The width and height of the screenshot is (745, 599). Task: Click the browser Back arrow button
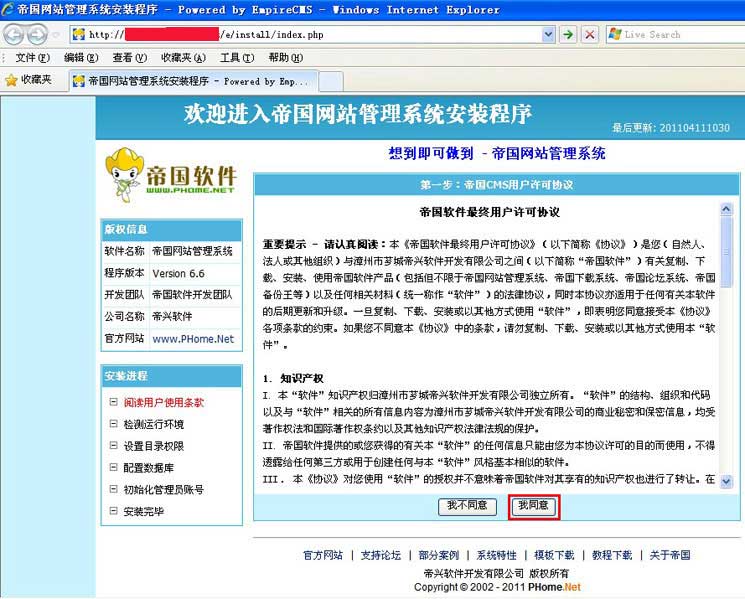pyautogui.click(x=14, y=34)
